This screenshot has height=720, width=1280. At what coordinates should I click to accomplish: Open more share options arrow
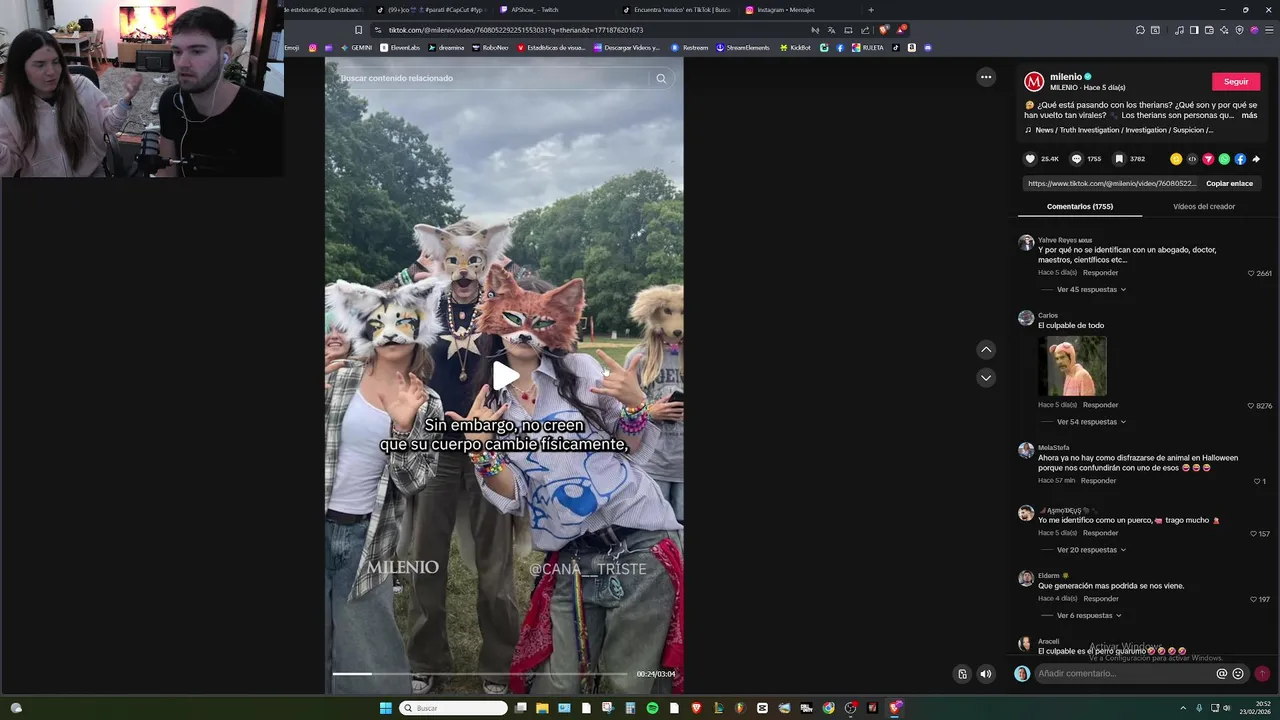point(1256,159)
